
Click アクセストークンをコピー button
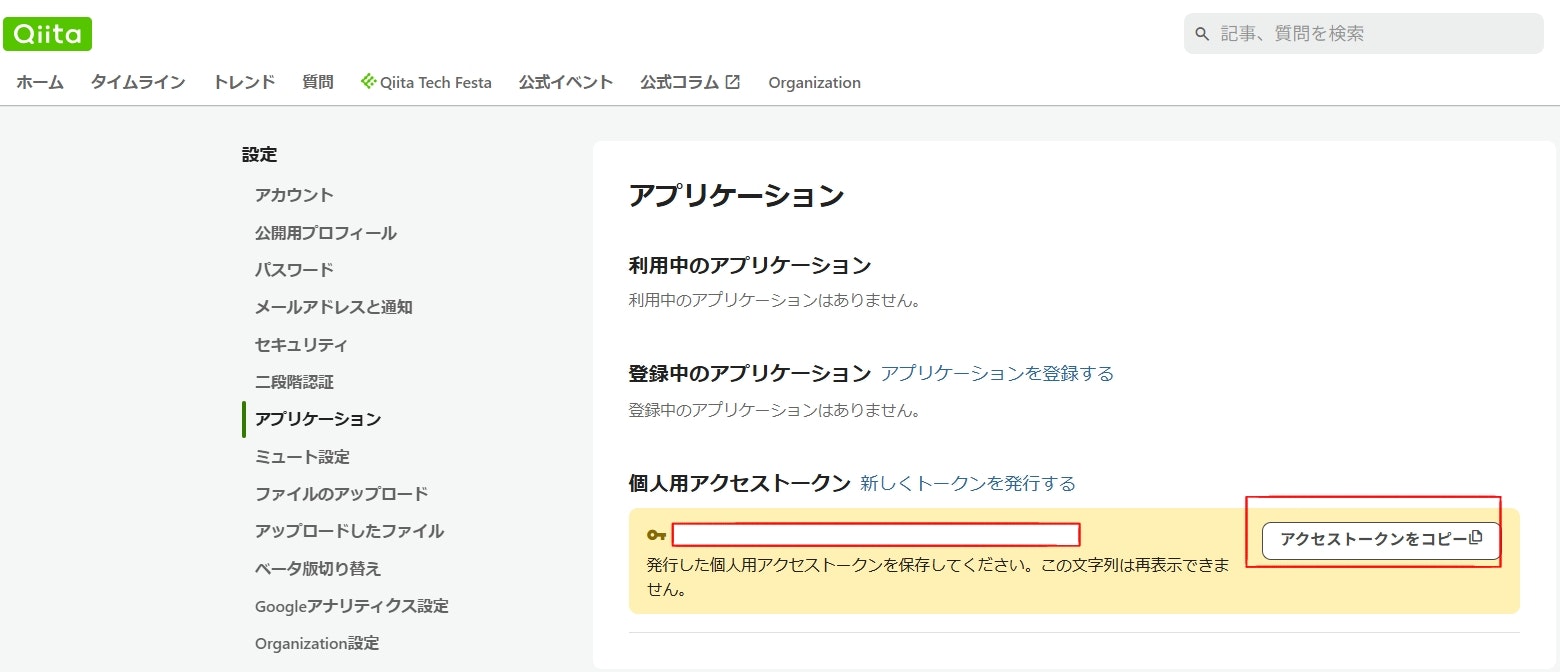(1381, 540)
